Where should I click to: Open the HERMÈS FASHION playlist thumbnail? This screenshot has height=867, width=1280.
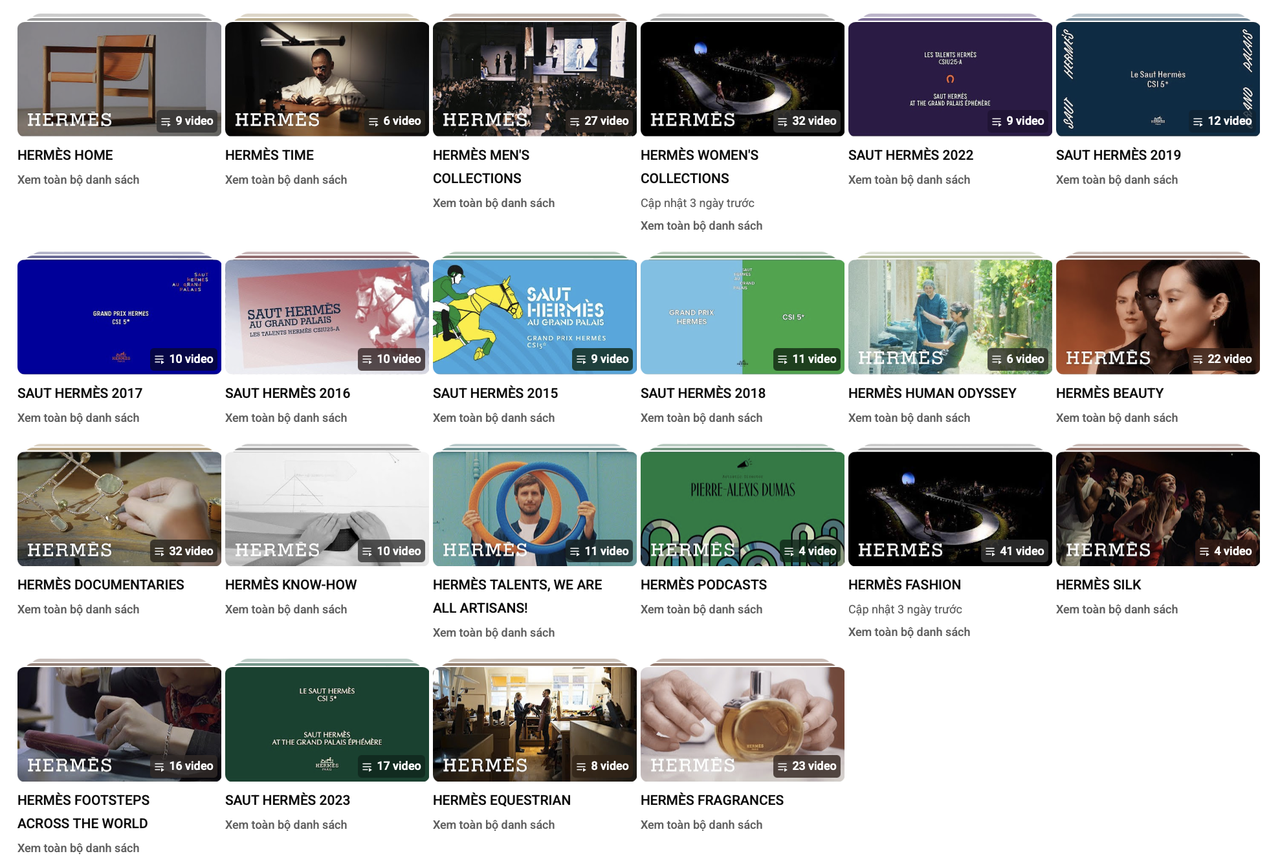(950, 509)
